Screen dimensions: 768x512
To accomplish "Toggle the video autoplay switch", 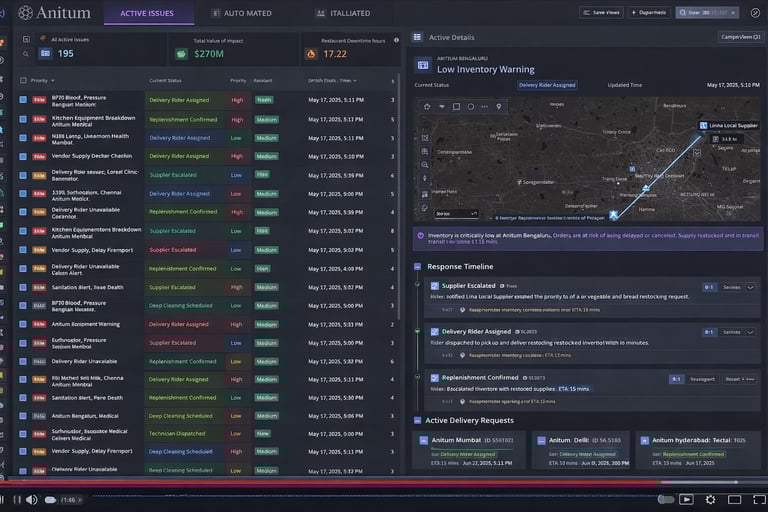I will click(665, 500).
